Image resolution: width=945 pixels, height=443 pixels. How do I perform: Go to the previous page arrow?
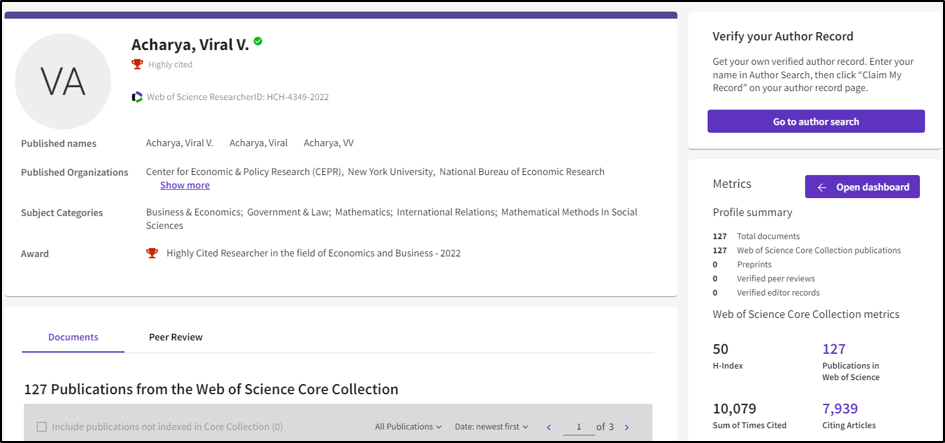pyautogui.click(x=548, y=427)
